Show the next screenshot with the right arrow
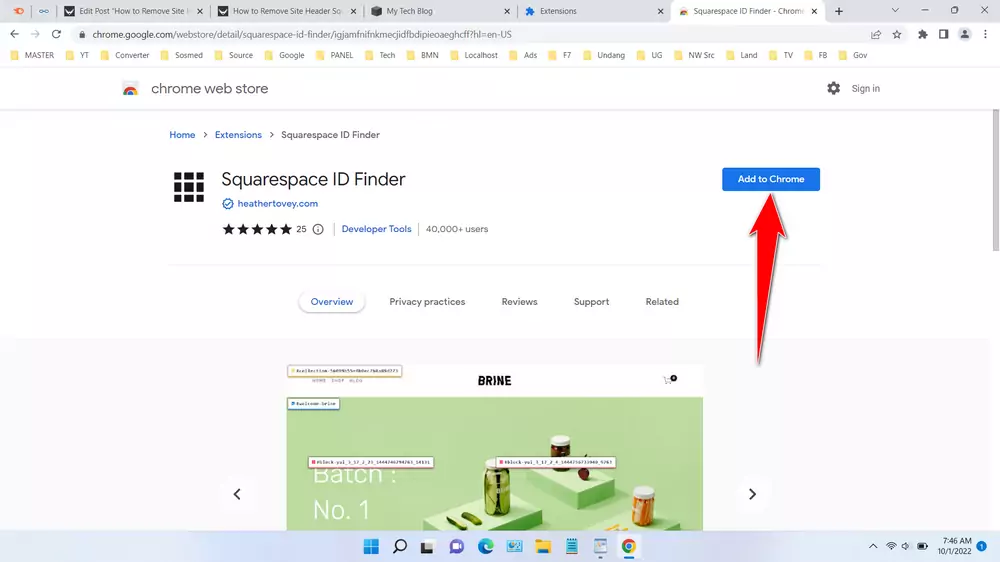The height and width of the screenshot is (562, 1000). [x=752, y=494]
